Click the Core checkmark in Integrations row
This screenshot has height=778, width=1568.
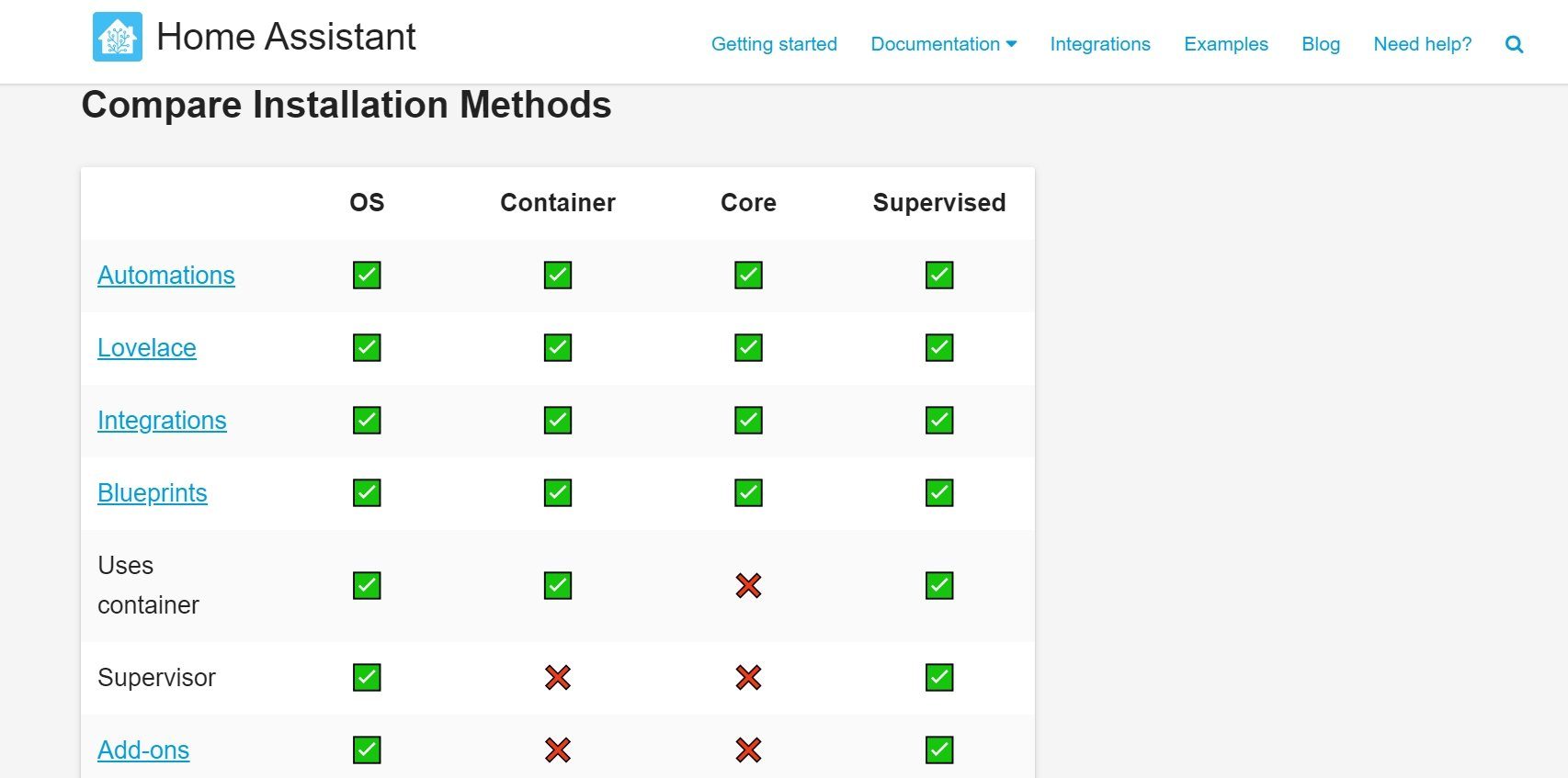pyautogui.click(x=748, y=420)
